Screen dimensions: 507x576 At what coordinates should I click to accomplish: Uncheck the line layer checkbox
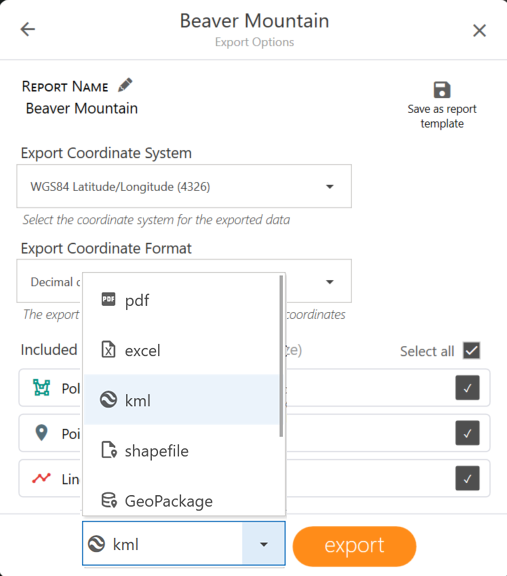point(467,478)
